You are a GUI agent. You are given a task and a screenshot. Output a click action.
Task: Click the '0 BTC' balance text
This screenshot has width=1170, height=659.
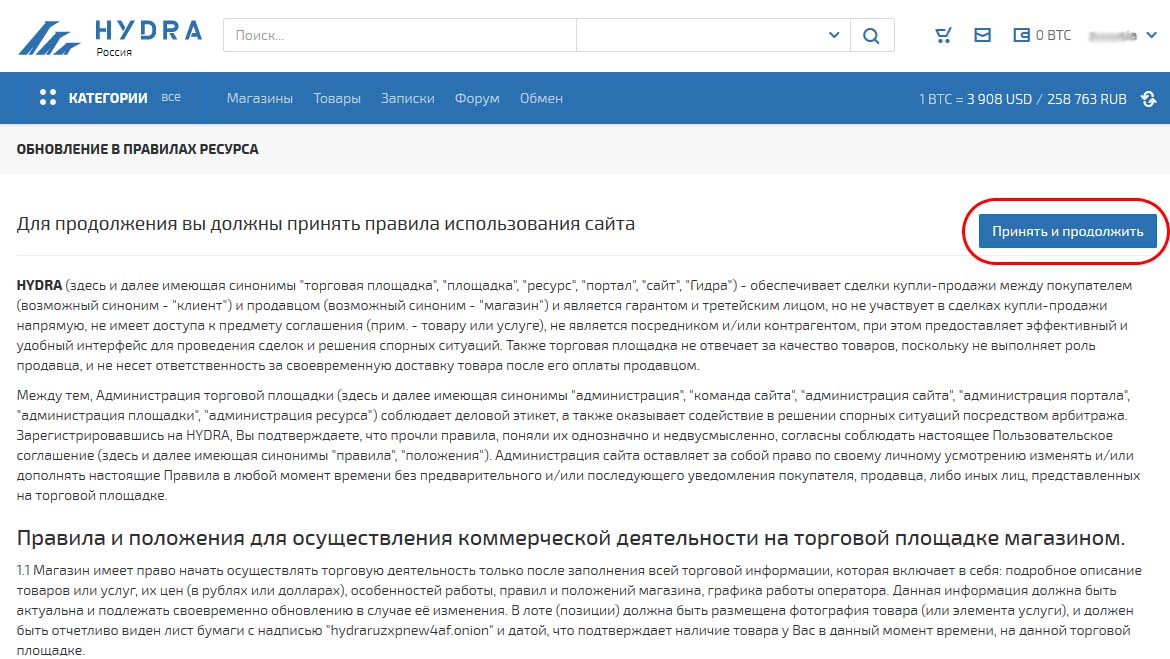[1053, 35]
